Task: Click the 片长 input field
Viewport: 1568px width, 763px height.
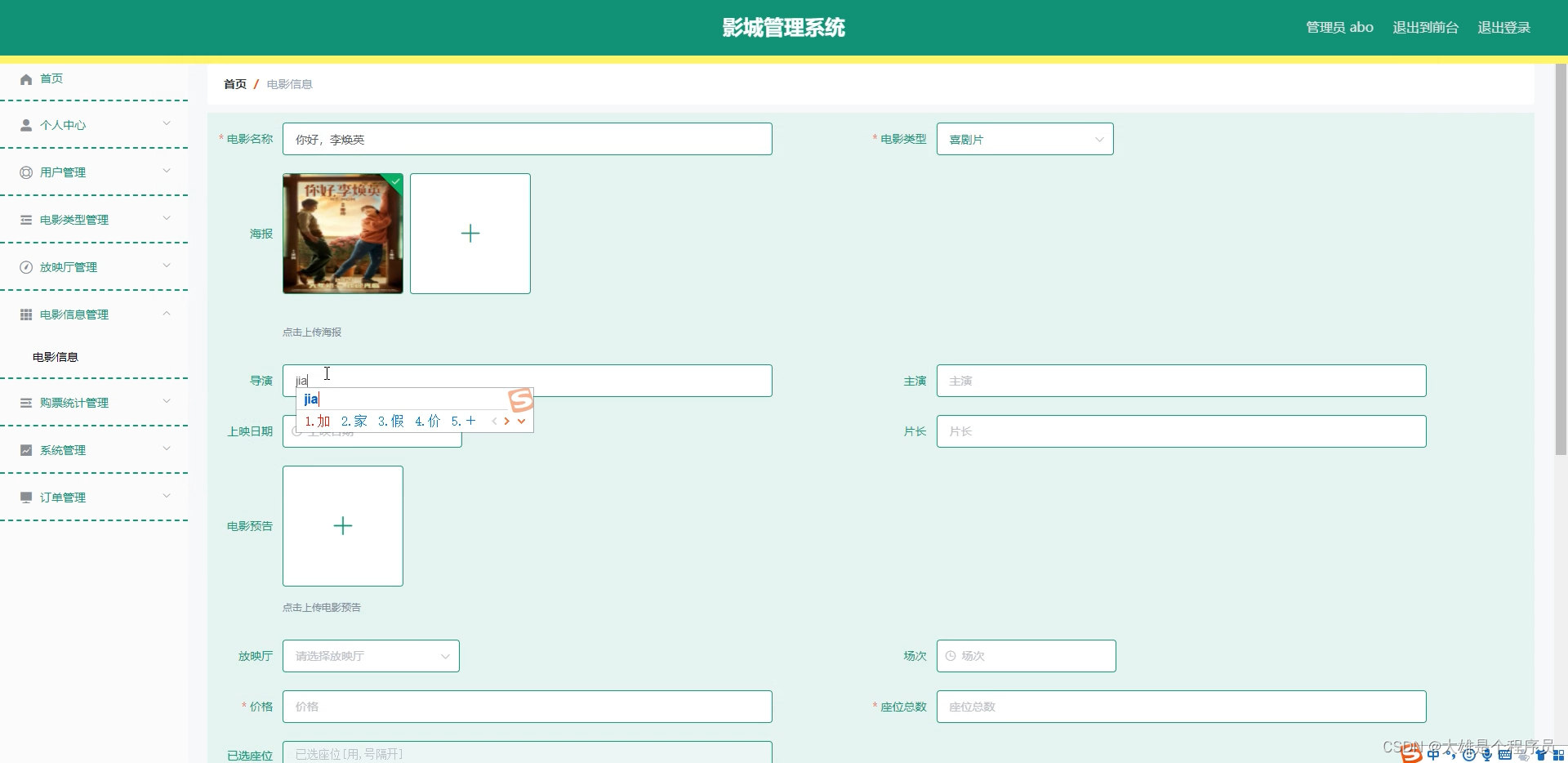Action: 1182,431
